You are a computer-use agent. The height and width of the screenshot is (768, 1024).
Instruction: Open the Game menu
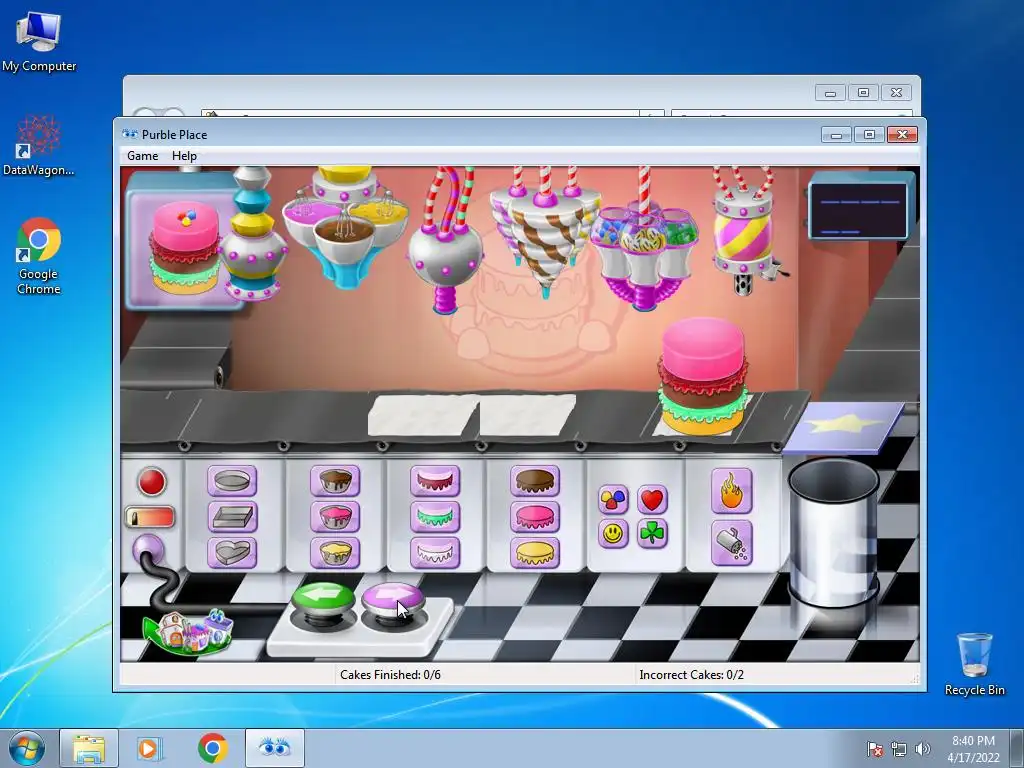[142, 155]
